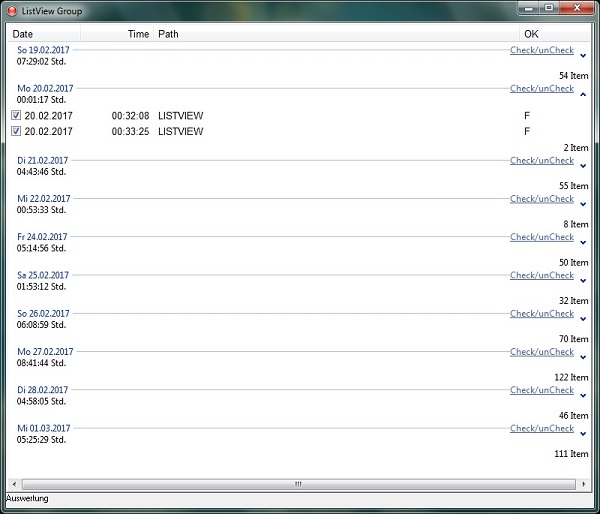
Task: Uncheck the 00:33:25 LISTVIEW row checkbox
Action: [16, 131]
